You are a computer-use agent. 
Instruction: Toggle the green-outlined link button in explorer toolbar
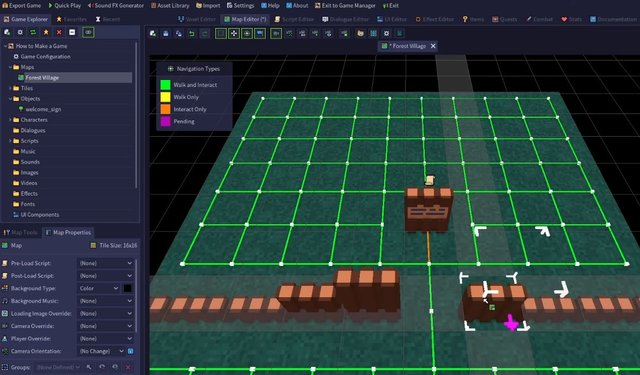(88, 32)
